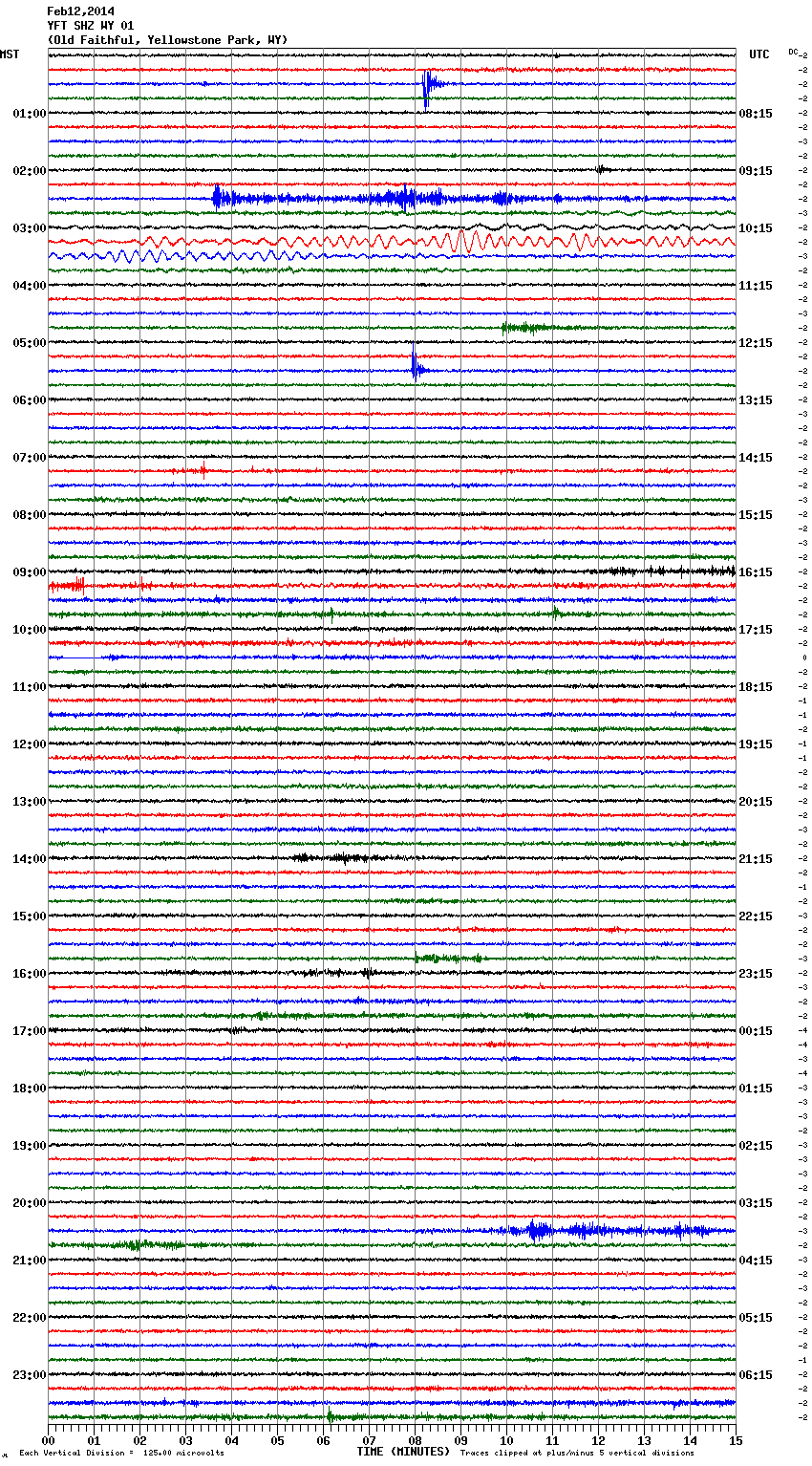812x1466 pixels.
Task: Click the 16:15 UTC time label
Action: click(x=756, y=572)
